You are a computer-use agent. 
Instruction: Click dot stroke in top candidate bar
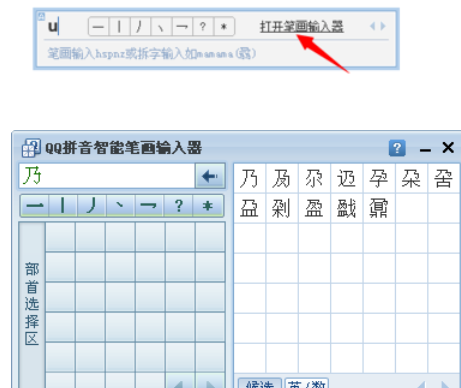[161, 27]
